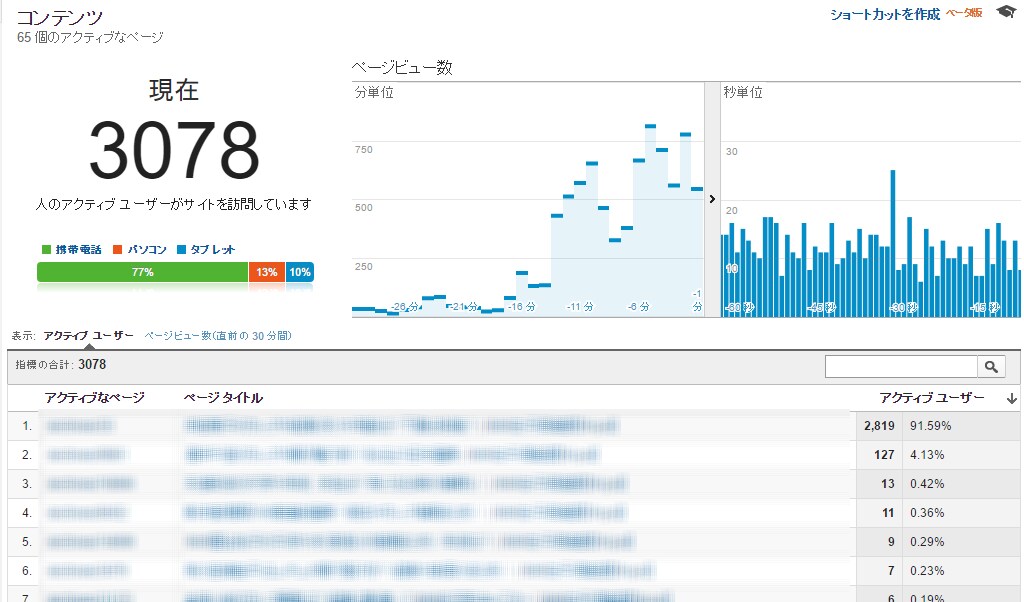Click the ベータ版 beta label

click(964, 13)
